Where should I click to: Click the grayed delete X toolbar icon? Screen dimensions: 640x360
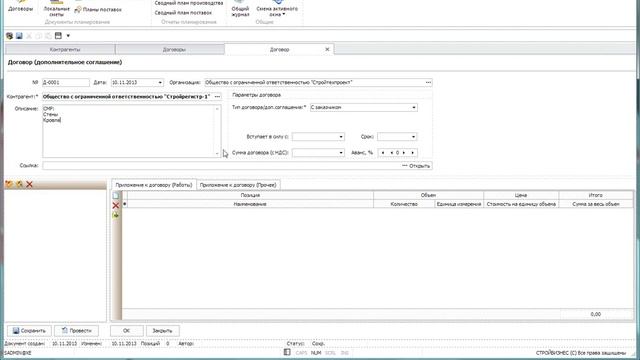click(x=29, y=36)
